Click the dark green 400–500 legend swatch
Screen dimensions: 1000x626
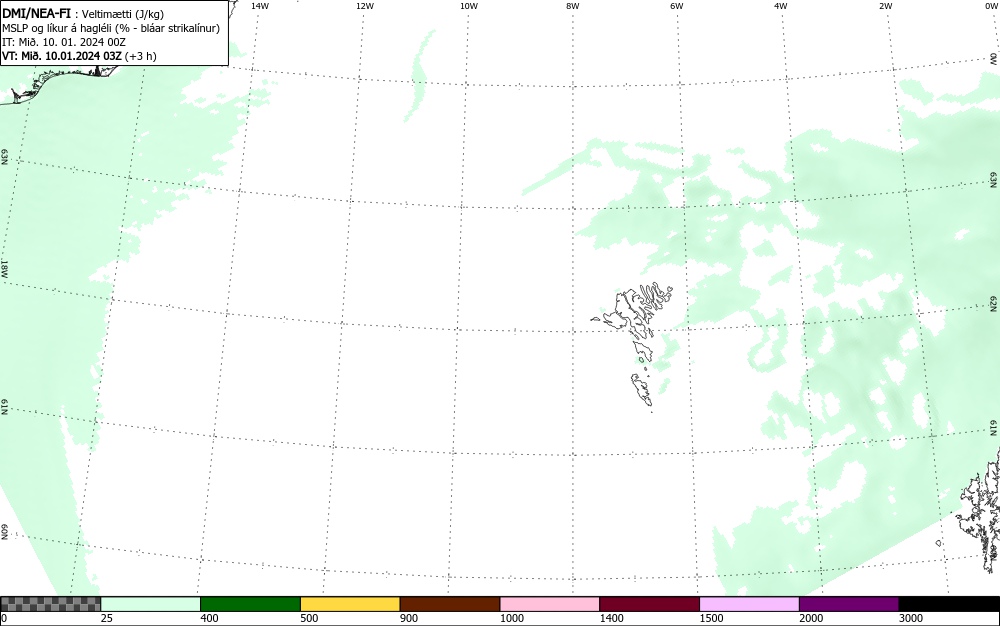(x=250, y=604)
